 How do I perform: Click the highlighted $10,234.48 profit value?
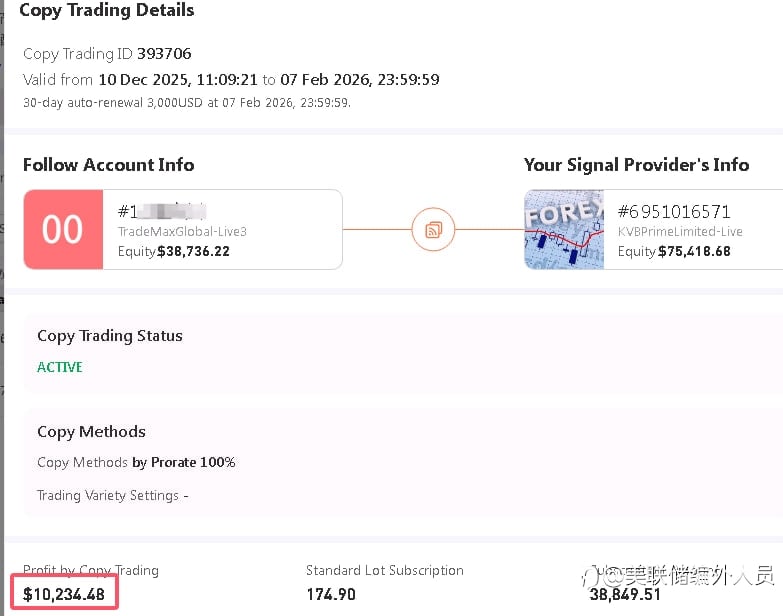tap(64, 593)
